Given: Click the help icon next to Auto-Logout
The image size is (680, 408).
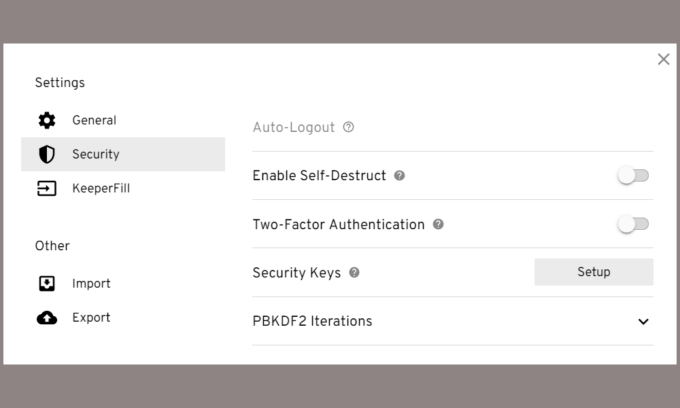Looking at the screenshot, I should tap(349, 128).
